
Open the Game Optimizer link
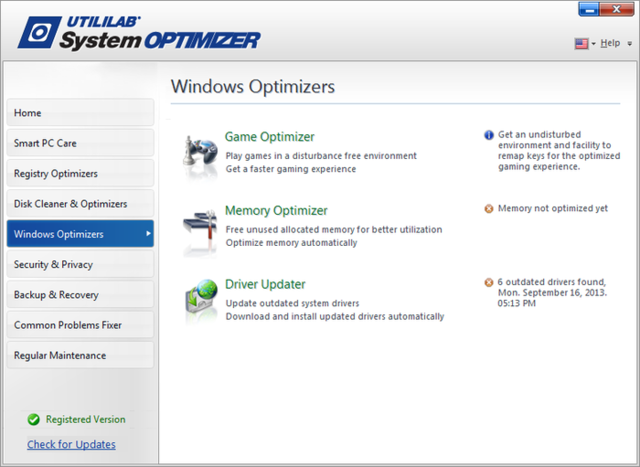pyautogui.click(x=269, y=137)
